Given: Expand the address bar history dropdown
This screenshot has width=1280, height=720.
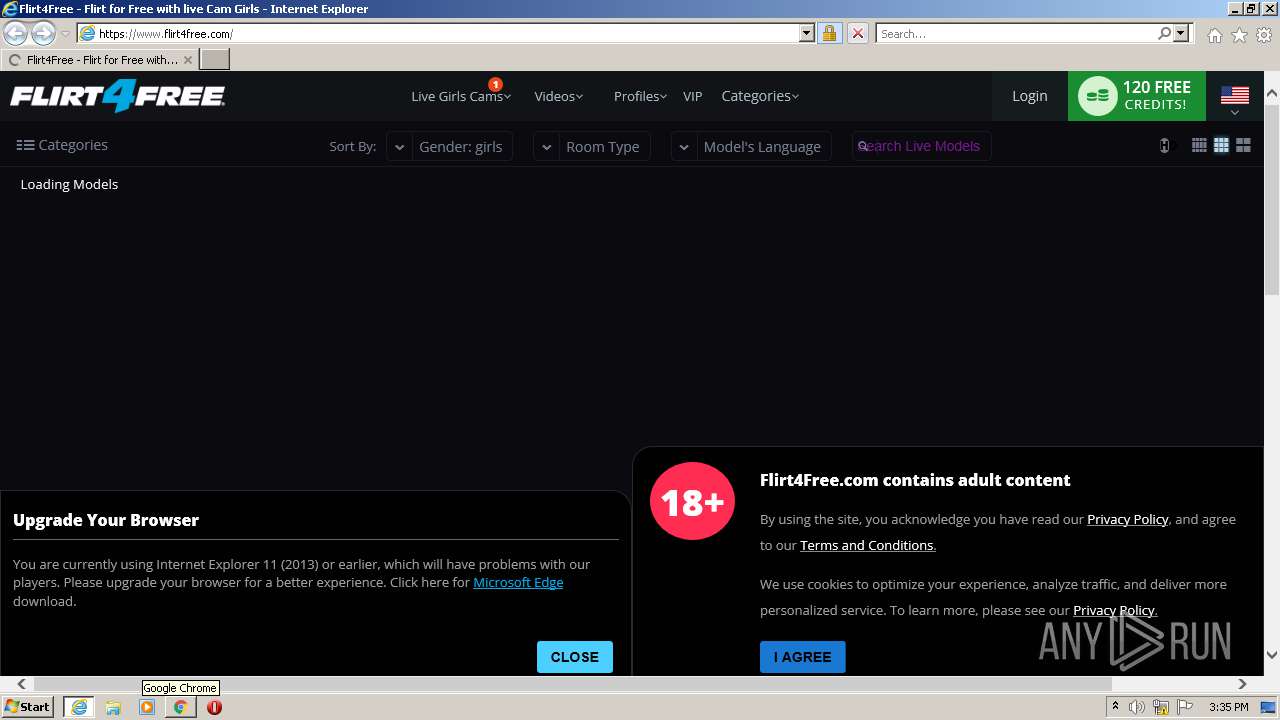Looking at the screenshot, I should 807,33.
